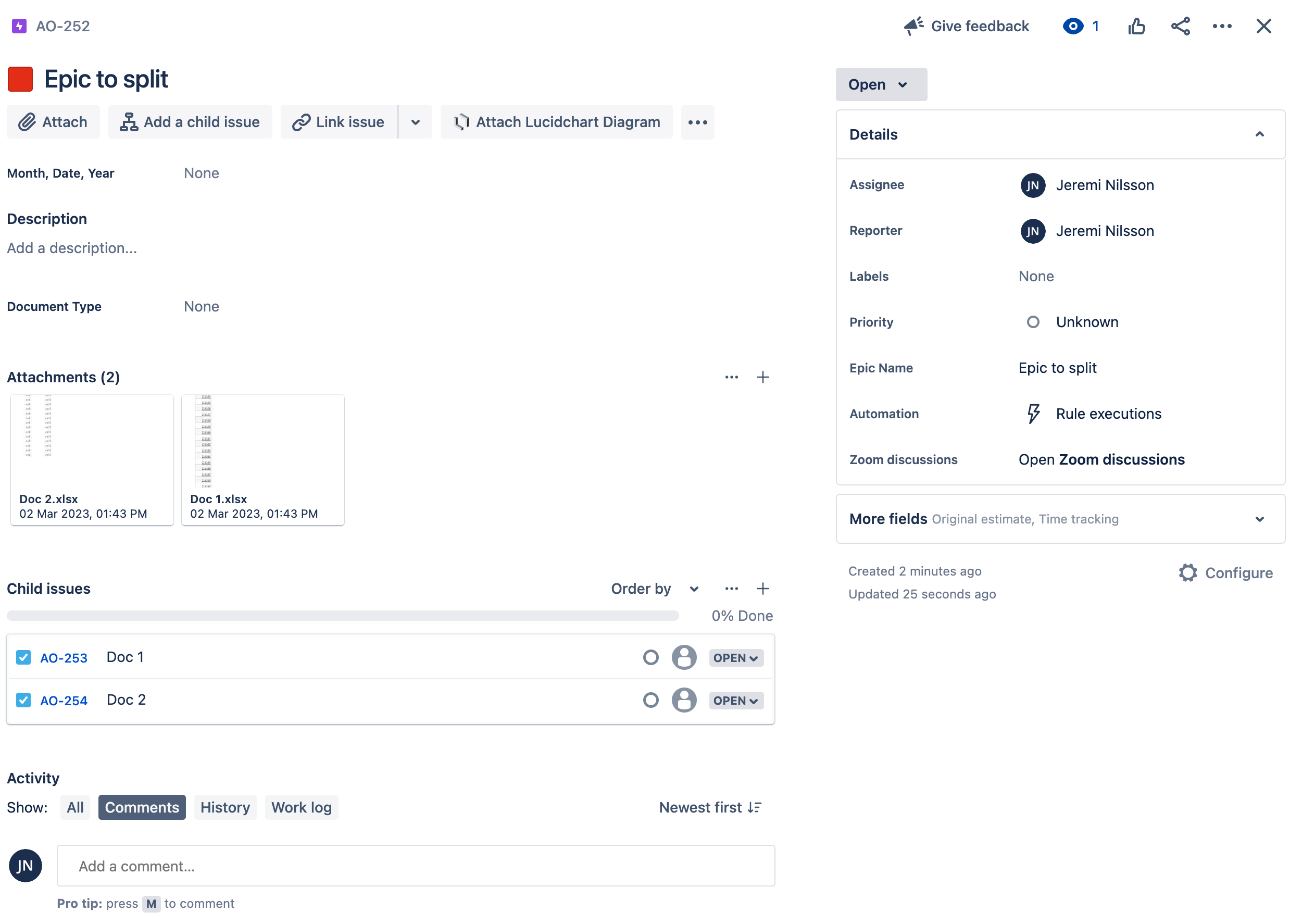1302x924 pixels.
Task: Open the AO-254 issue link
Action: (64, 701)
